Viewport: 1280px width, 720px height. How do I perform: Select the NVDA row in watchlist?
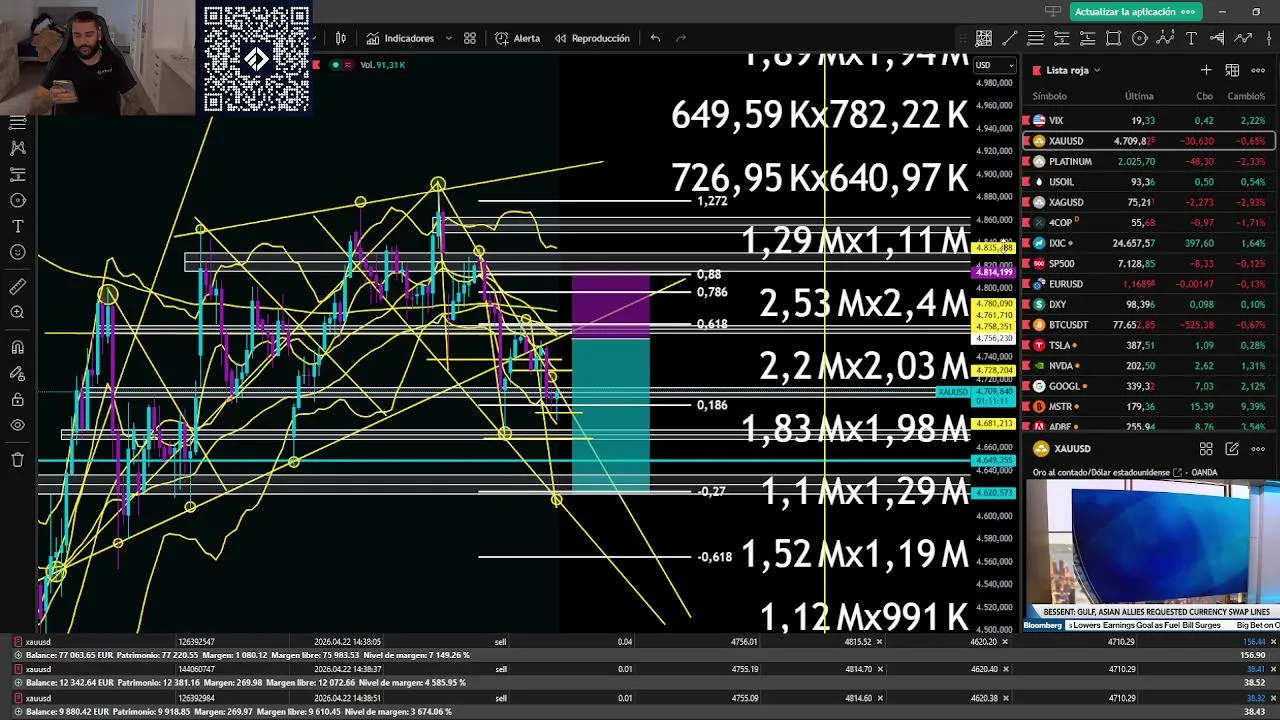(x=1148, y=366)
